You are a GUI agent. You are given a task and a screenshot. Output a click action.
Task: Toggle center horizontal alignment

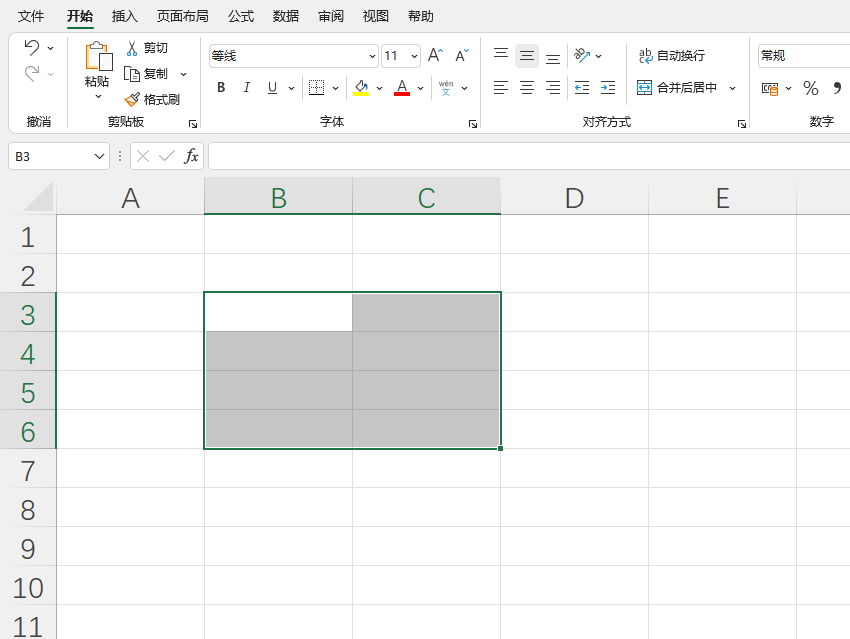click(x=527, y=87)
